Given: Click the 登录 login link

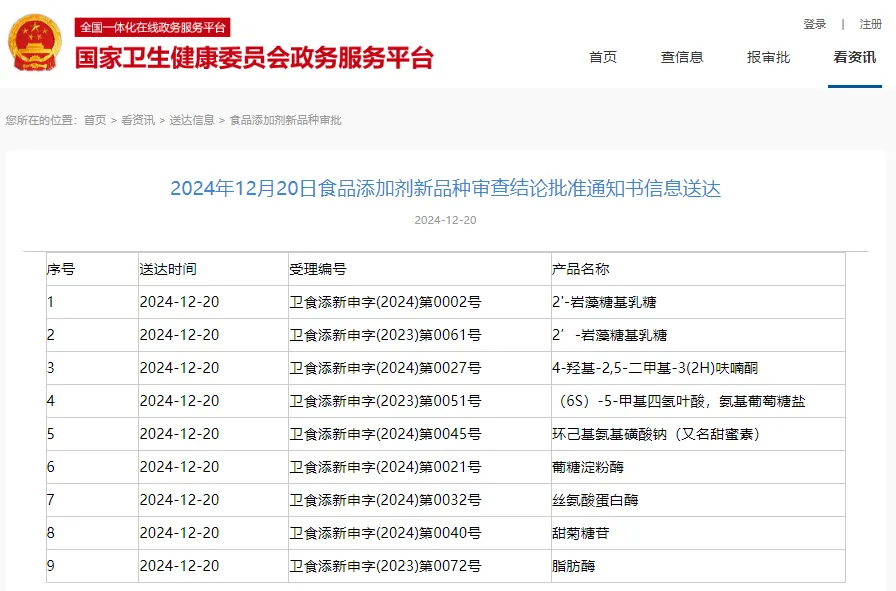Looking at the screenshot, I should (814, 24).
